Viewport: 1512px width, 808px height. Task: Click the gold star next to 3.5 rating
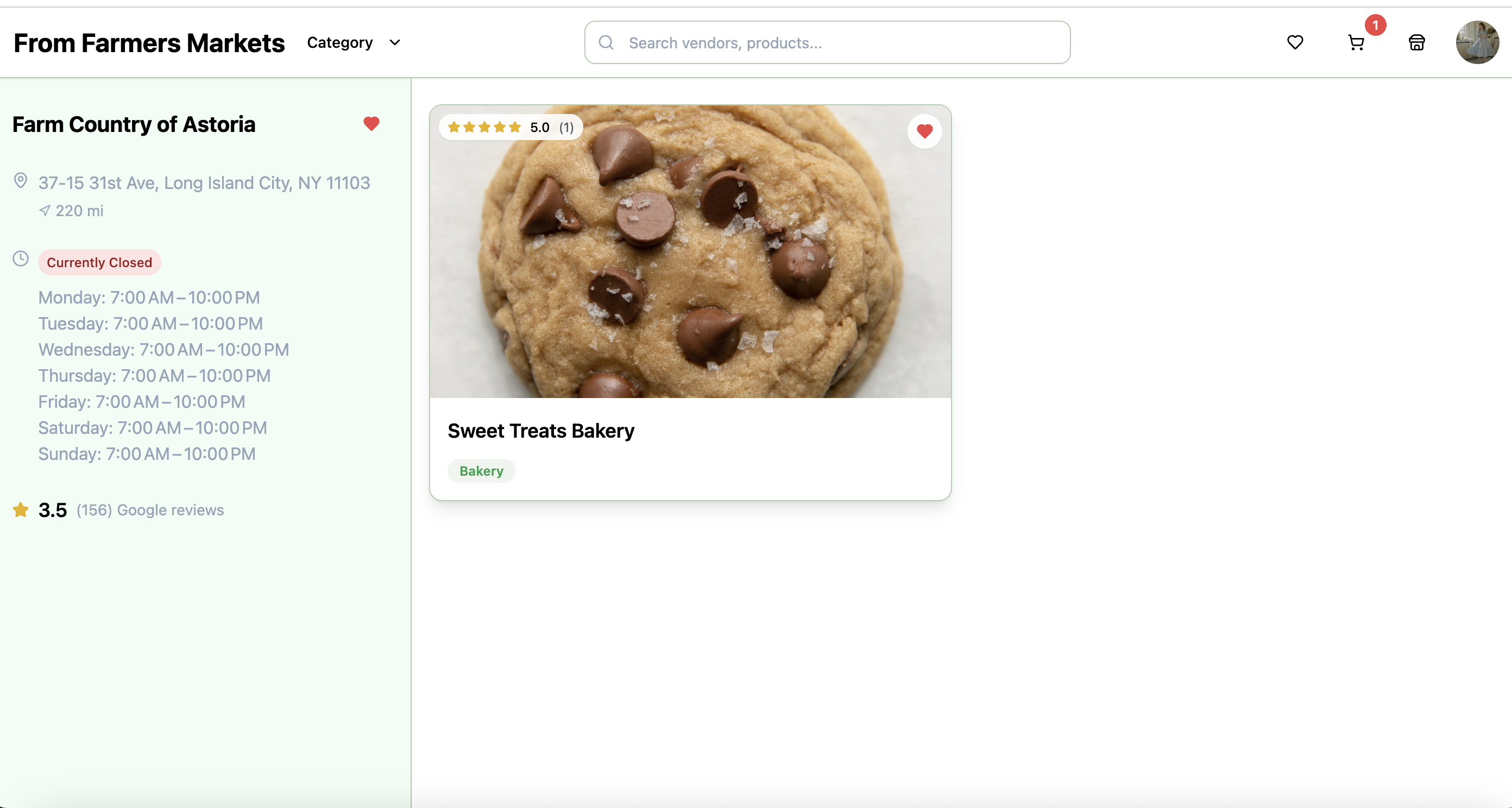point(21,510)
